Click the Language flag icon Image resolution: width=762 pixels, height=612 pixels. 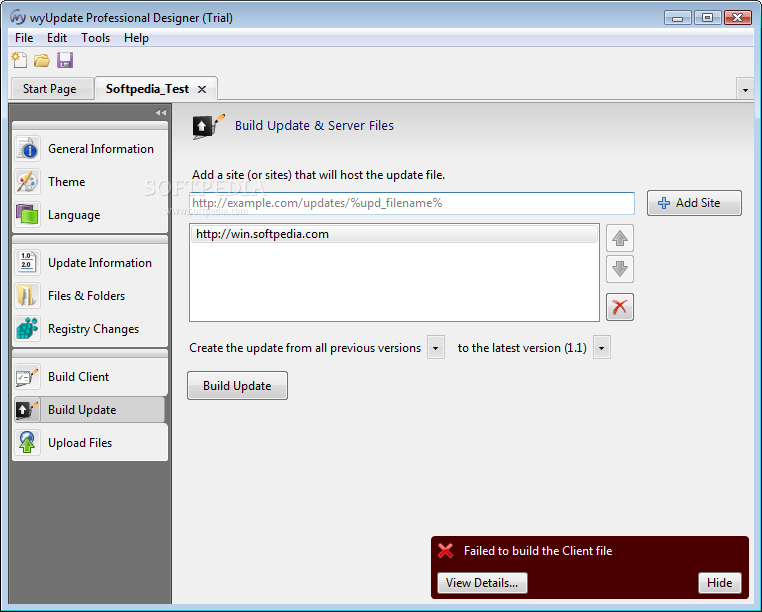click(x=27, y=215)
